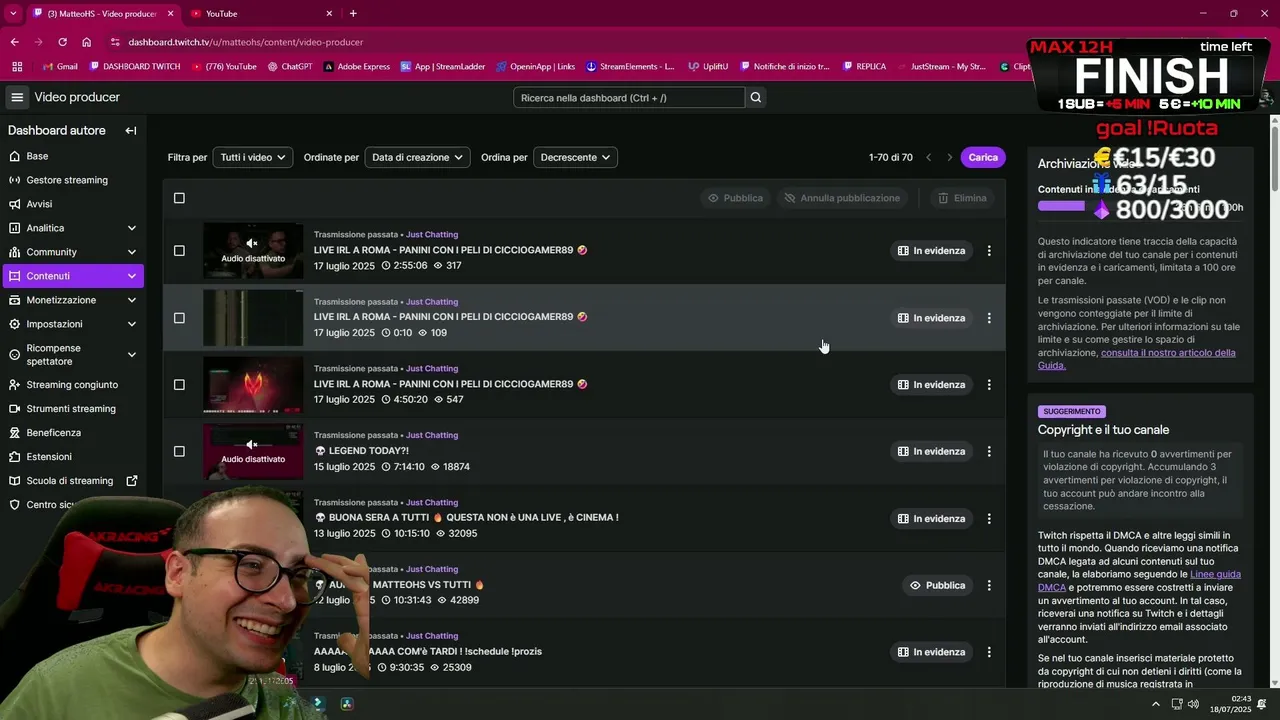Click the Ricerca nella dashboard search field
Screen dimensions: 1280x720
pyautogui.click(x=629, y=98)
